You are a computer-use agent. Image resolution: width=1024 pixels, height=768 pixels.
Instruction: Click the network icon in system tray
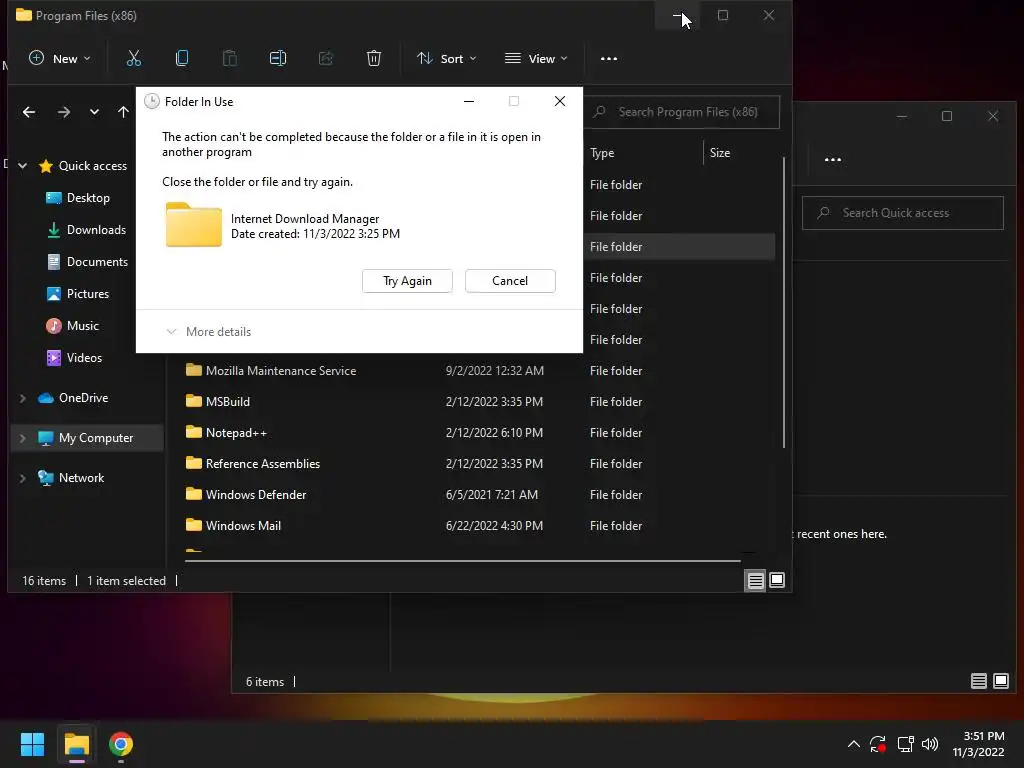[905, 744]
